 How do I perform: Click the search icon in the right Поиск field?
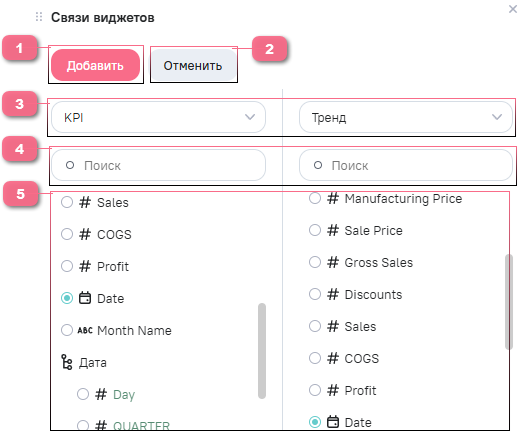318,165
